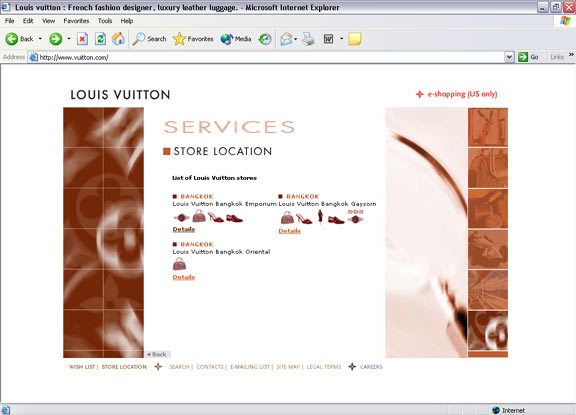
Task: Click the address bar URL field
Action: [x=267, y=57]
